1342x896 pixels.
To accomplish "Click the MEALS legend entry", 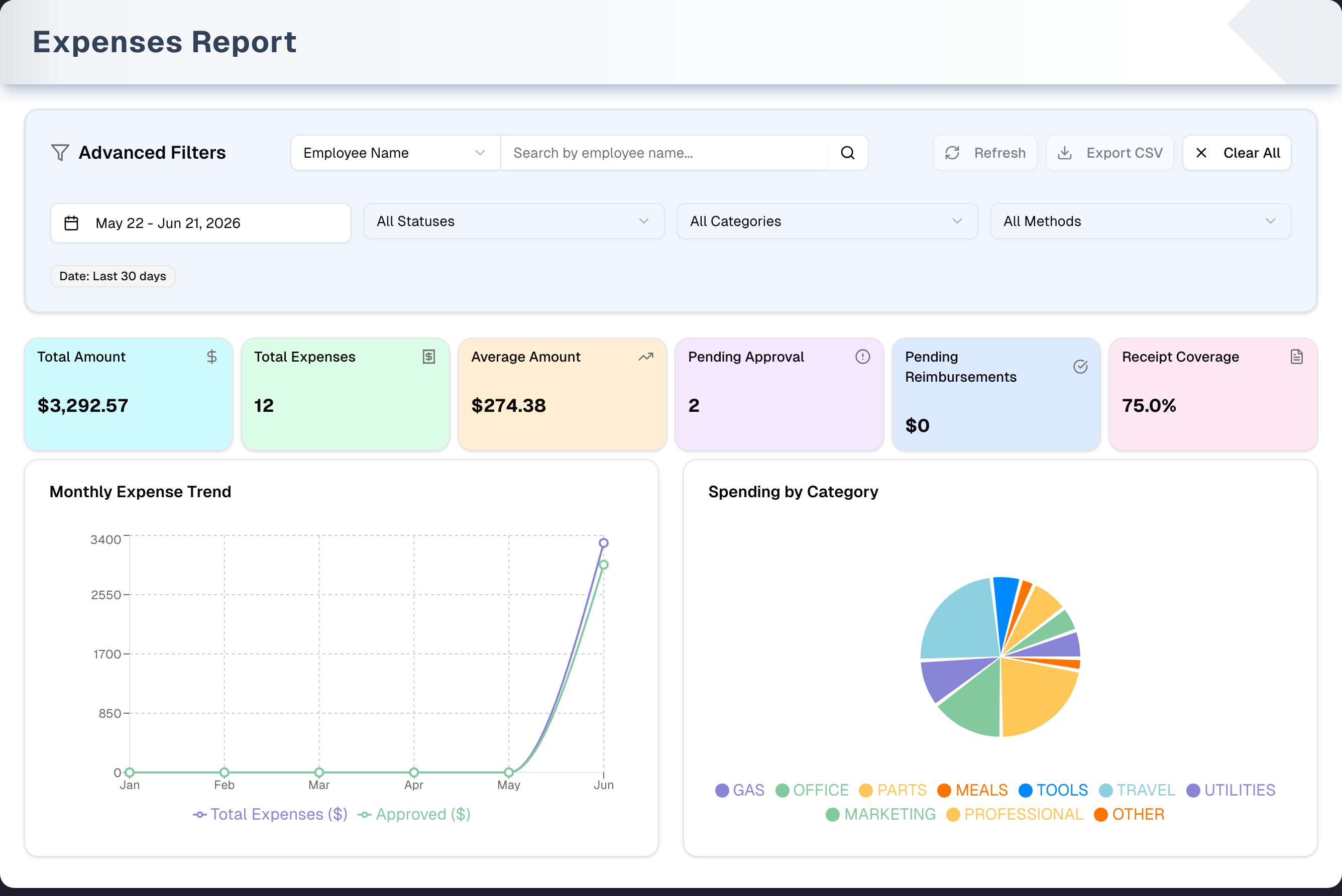I will pyautogui.click(x=972, y=791).
